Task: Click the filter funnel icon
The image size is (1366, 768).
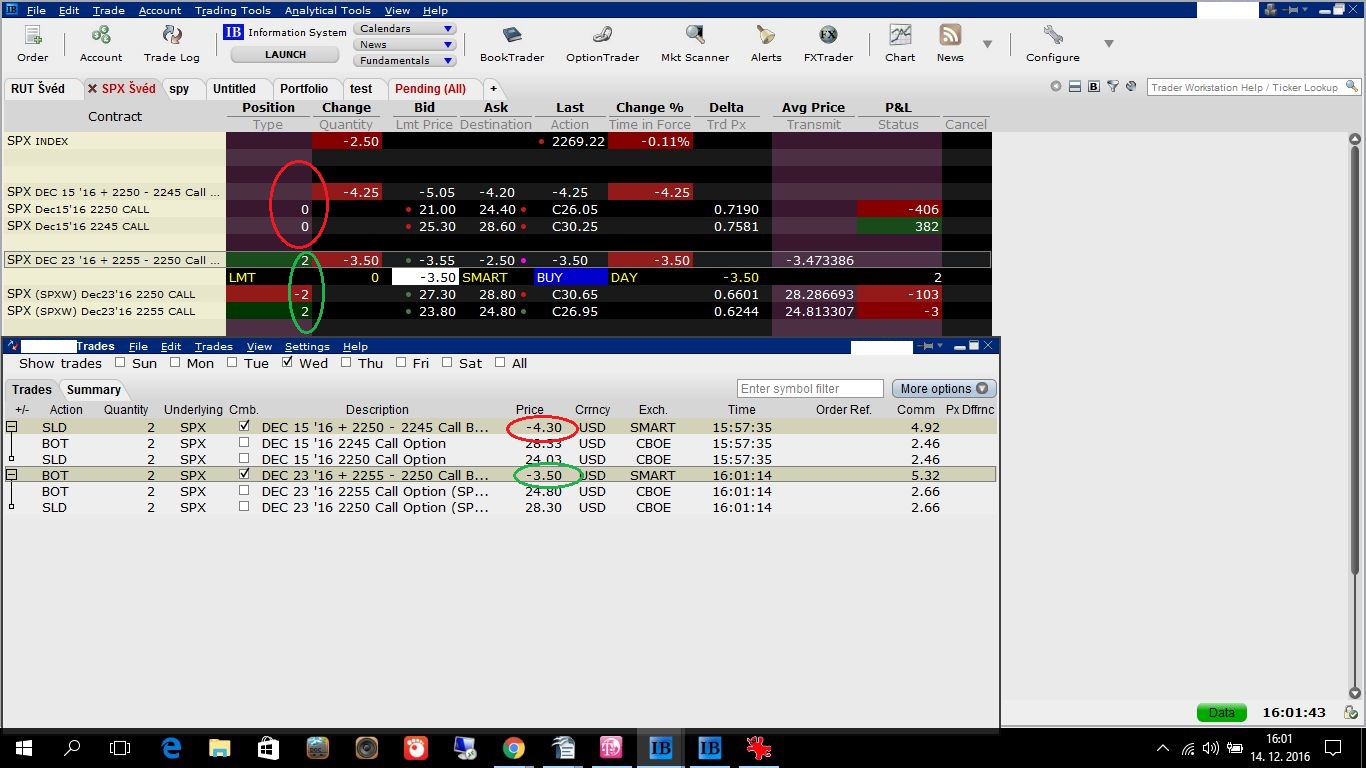Action: [1113, 87]
